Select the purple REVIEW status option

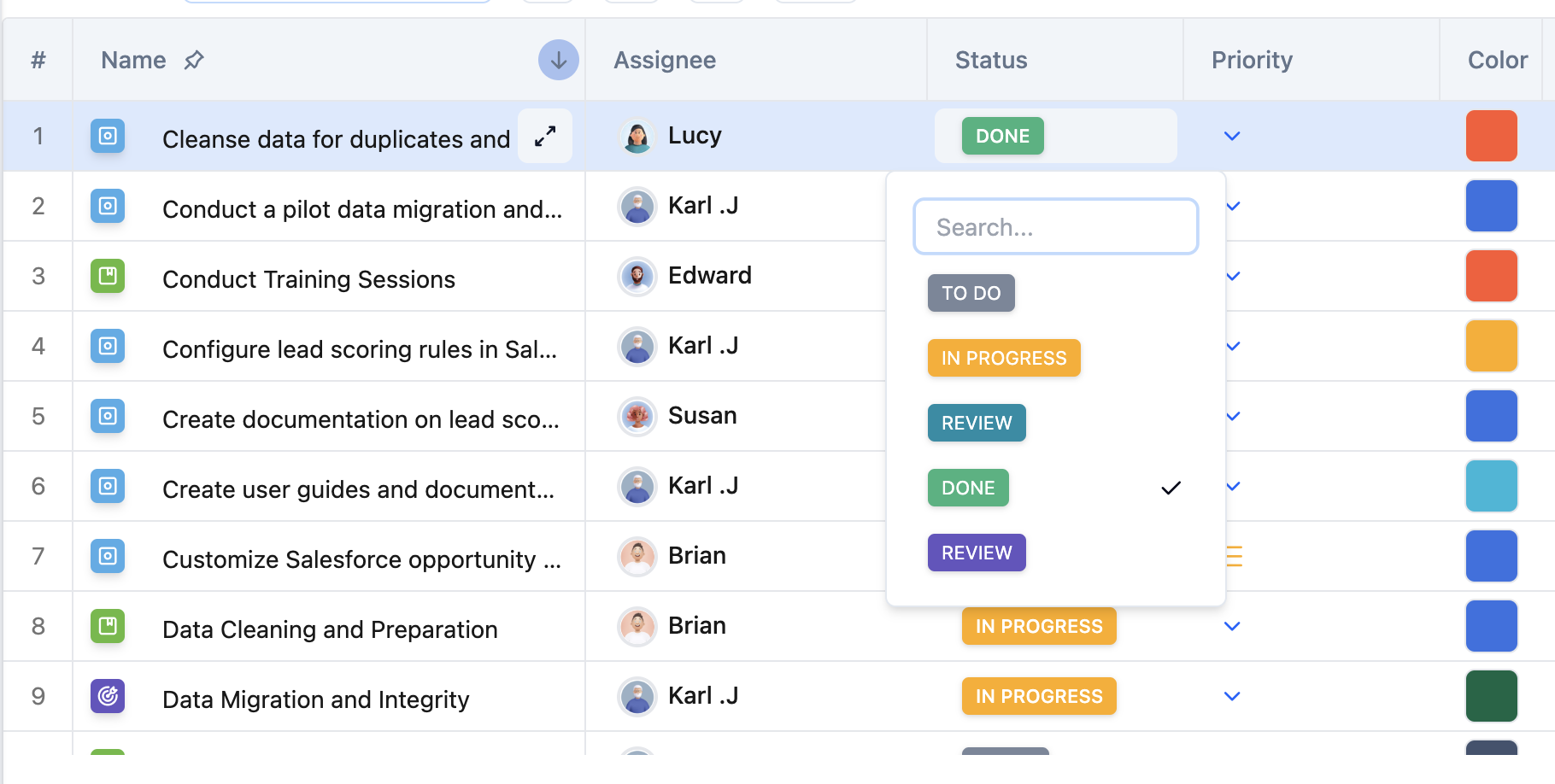pyautogui.click(x=977, y=553)
